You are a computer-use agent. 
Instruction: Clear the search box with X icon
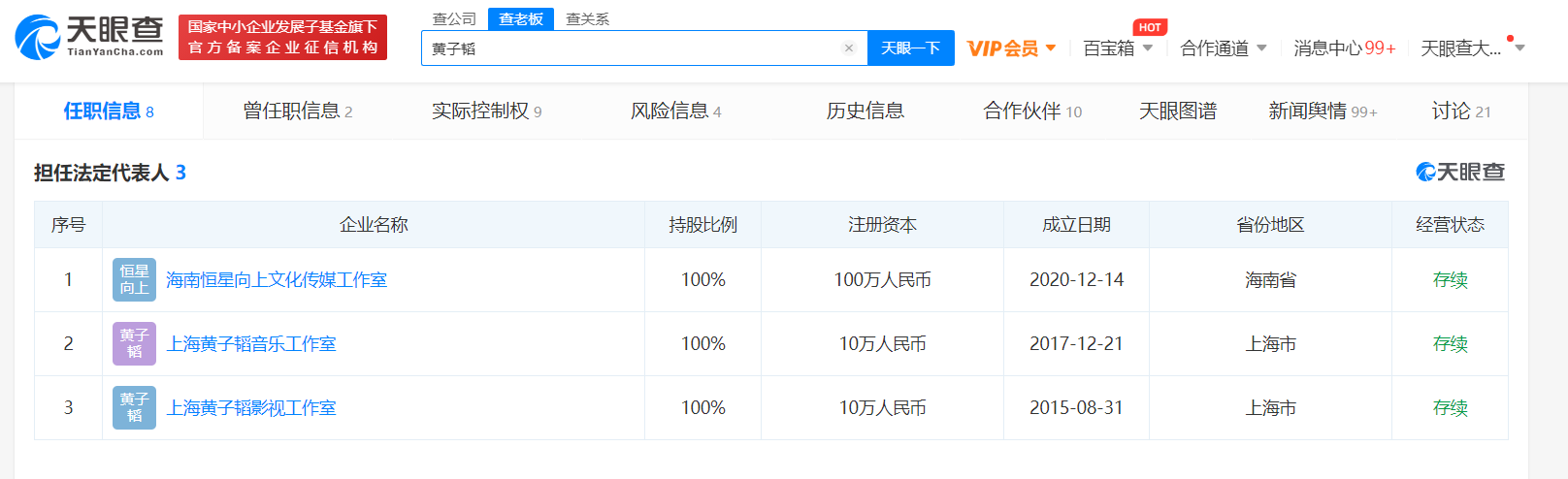click(849, 48)
